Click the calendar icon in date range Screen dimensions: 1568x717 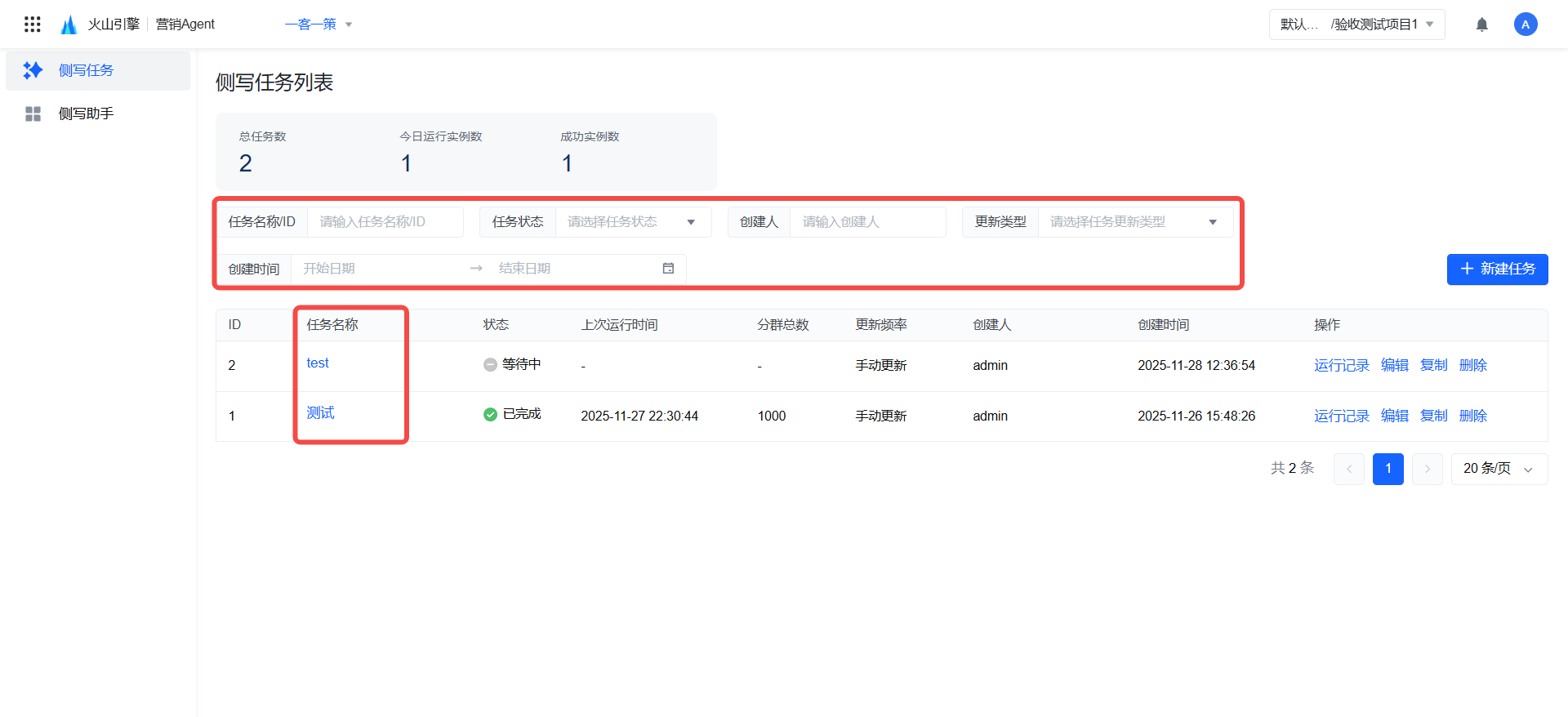tap(668, 269)
